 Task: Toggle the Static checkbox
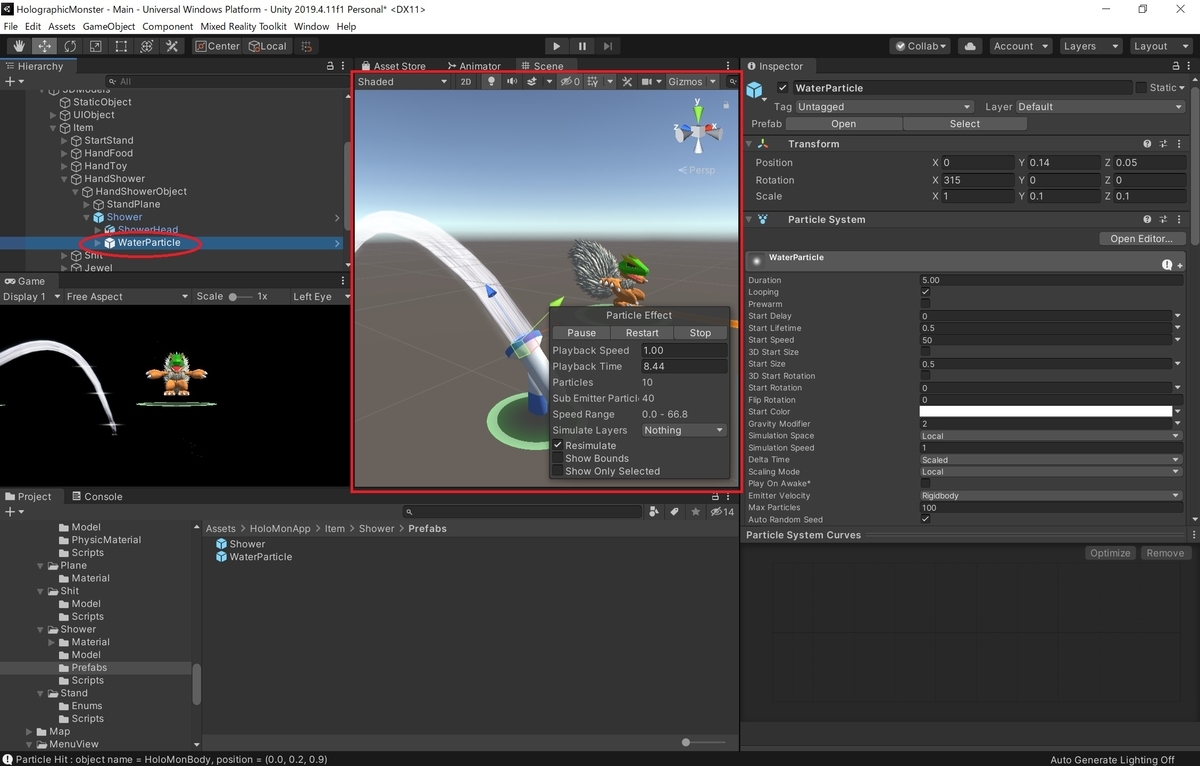point(1141,88)
